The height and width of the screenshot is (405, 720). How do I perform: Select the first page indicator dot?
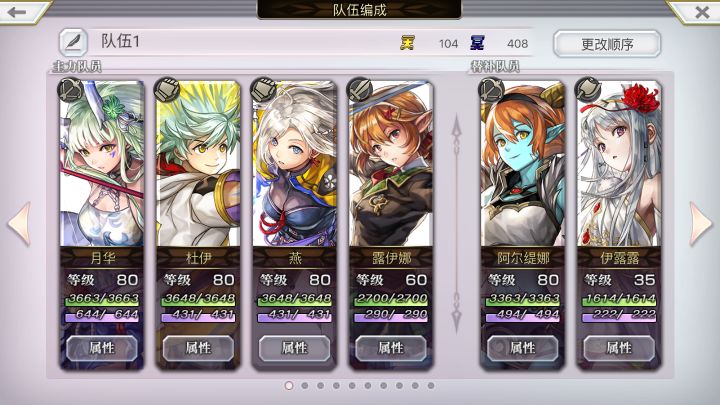tap(289, 386)
